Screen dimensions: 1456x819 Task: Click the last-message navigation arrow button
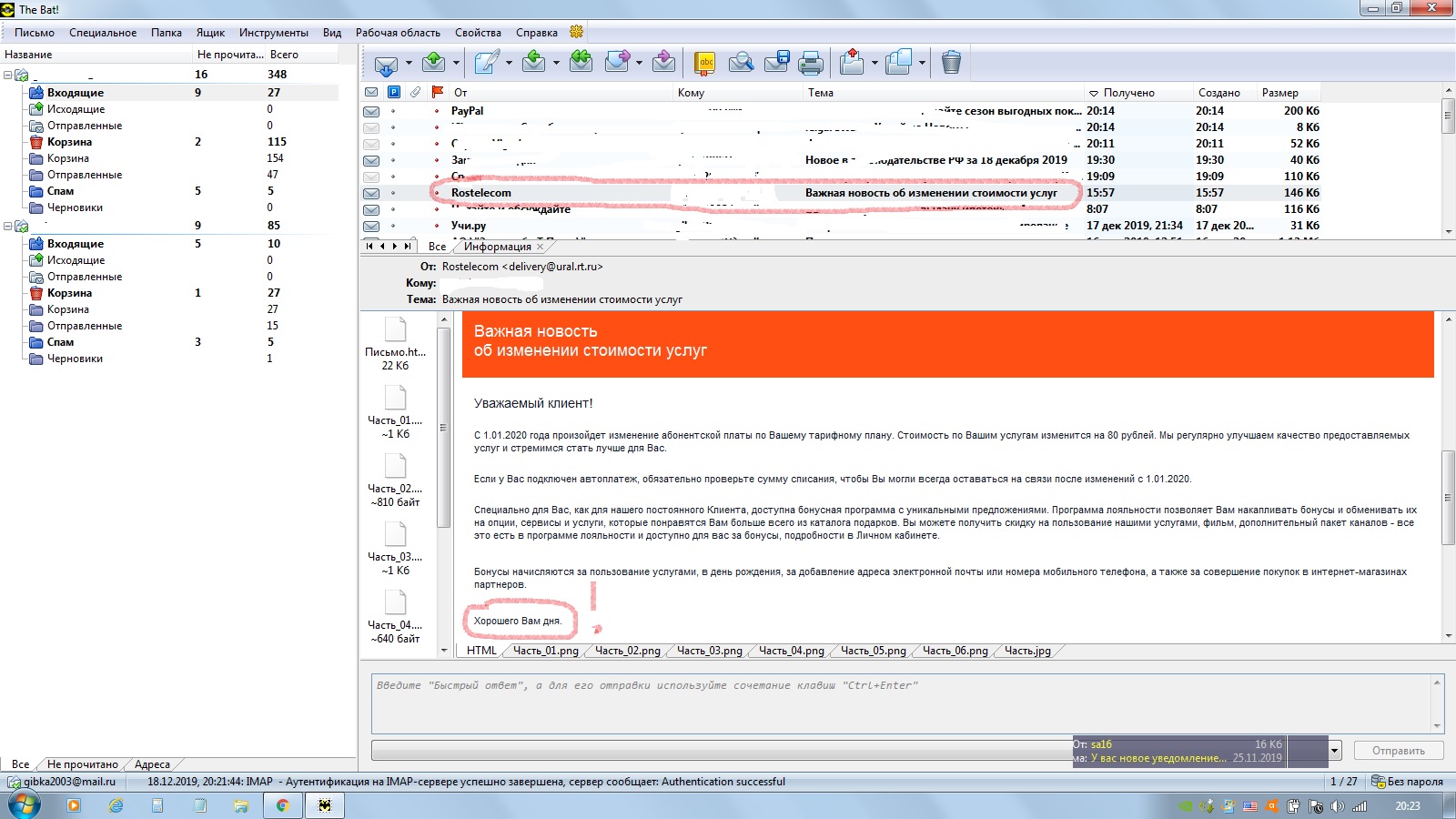tap(408, 247)
